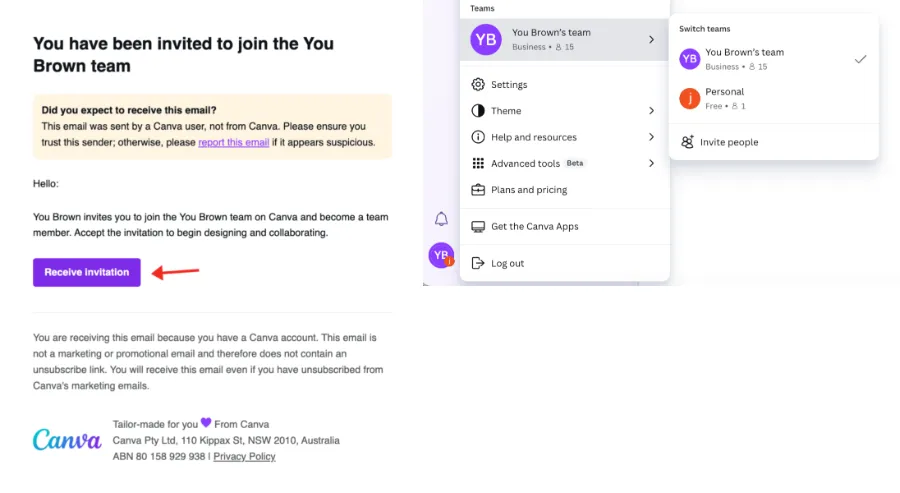Click the Plans and pricing briefcase icon

478,190
